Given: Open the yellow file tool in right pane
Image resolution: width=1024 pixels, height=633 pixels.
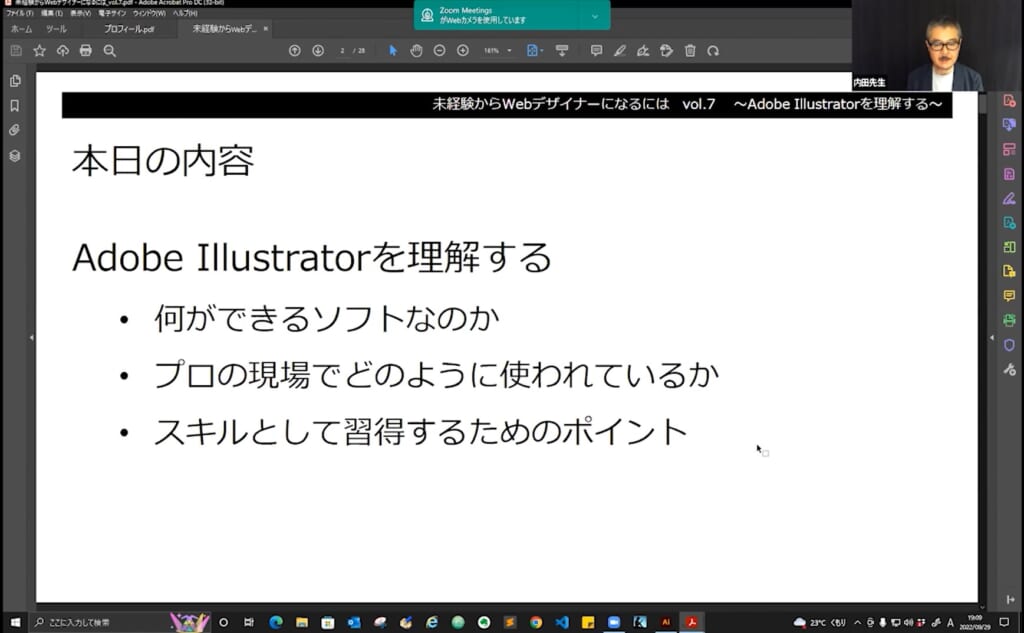Looking at the screenshot, I should 1009,271.
